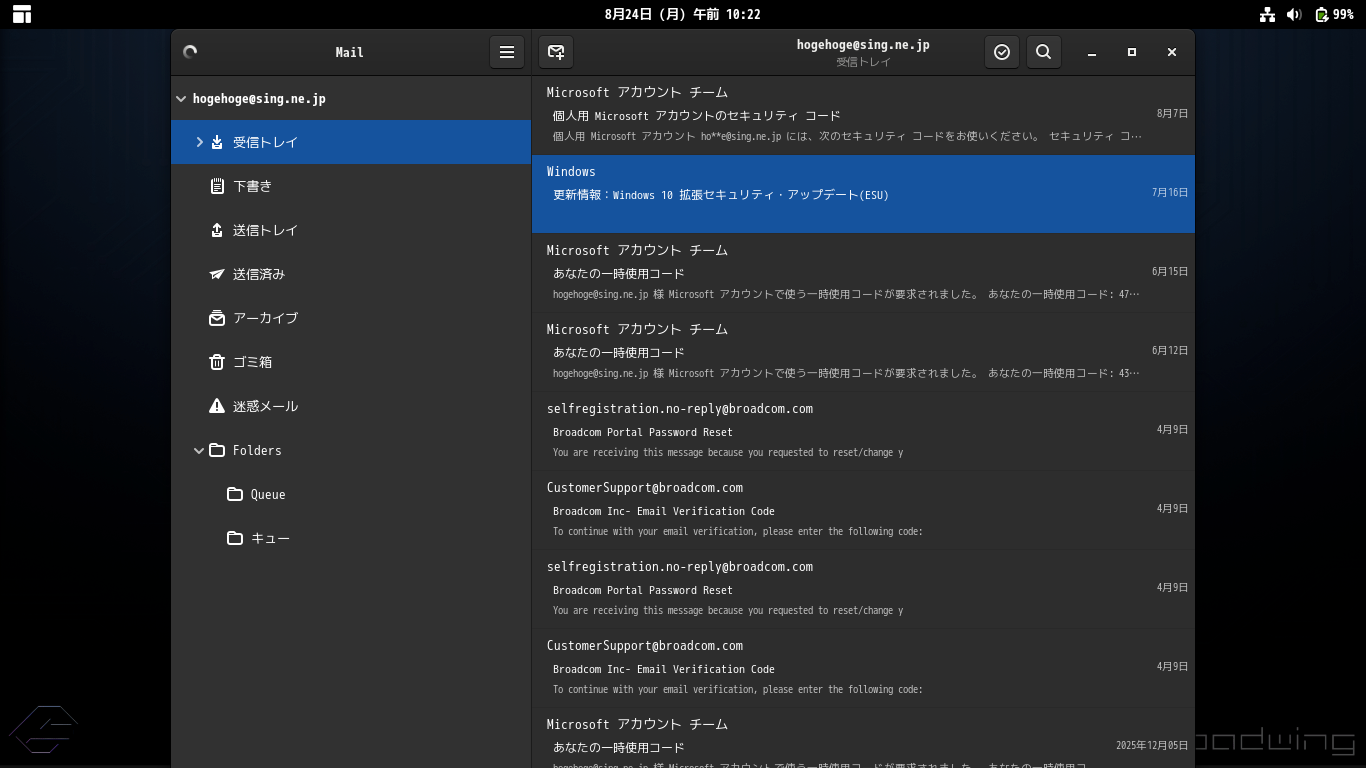This screenshot has height=768, width=1366.
Task: Click the inbox tray icon
Action: pos(217,142)
